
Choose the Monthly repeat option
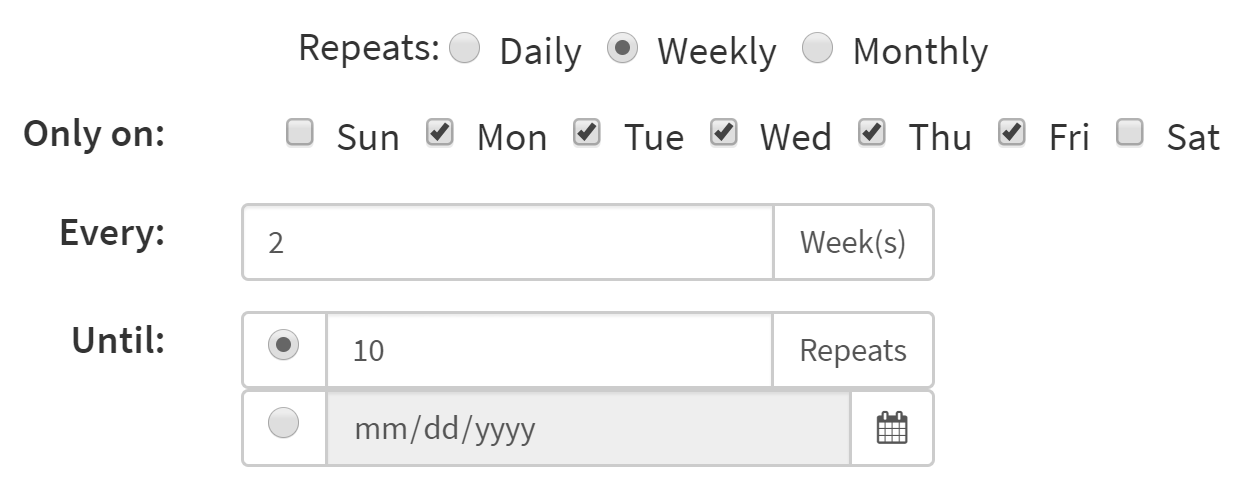pyautogui.click(x=818, y=48)
